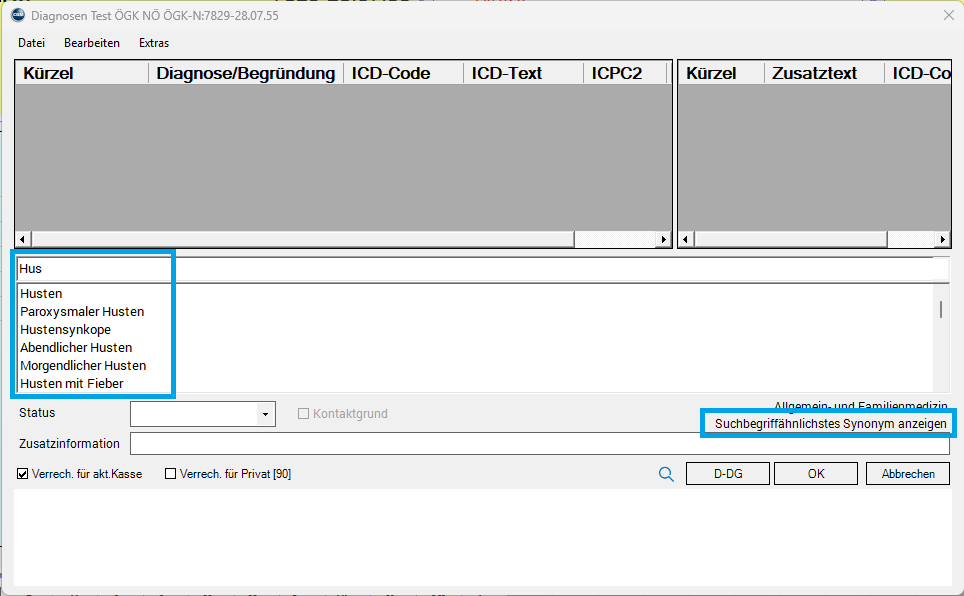Screen dimensions: 964x596
Task: Confirm with the OK button
Action: coord(815,474)
